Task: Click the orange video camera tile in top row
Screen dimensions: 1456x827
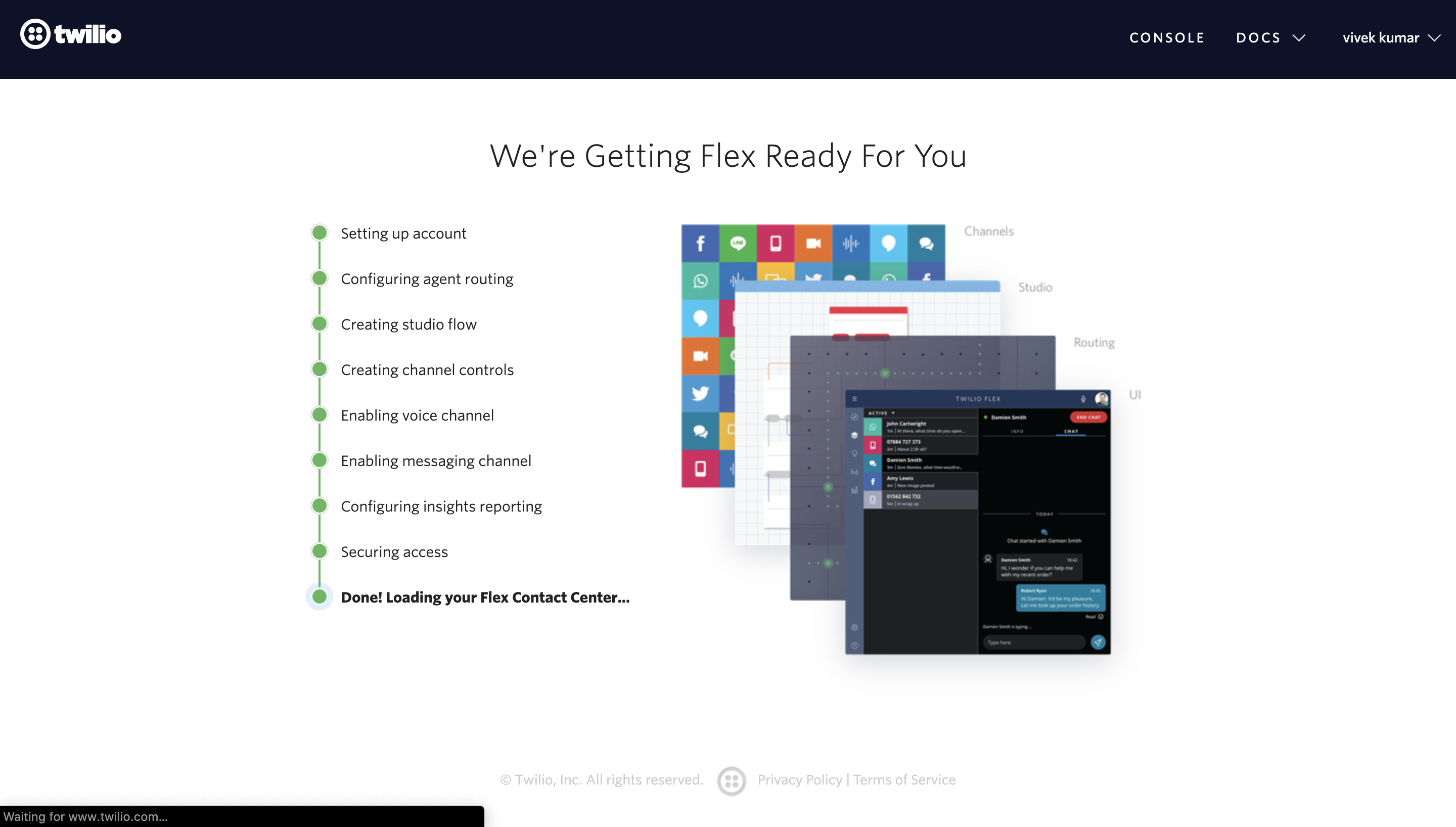Action: (x=813, y=243)
